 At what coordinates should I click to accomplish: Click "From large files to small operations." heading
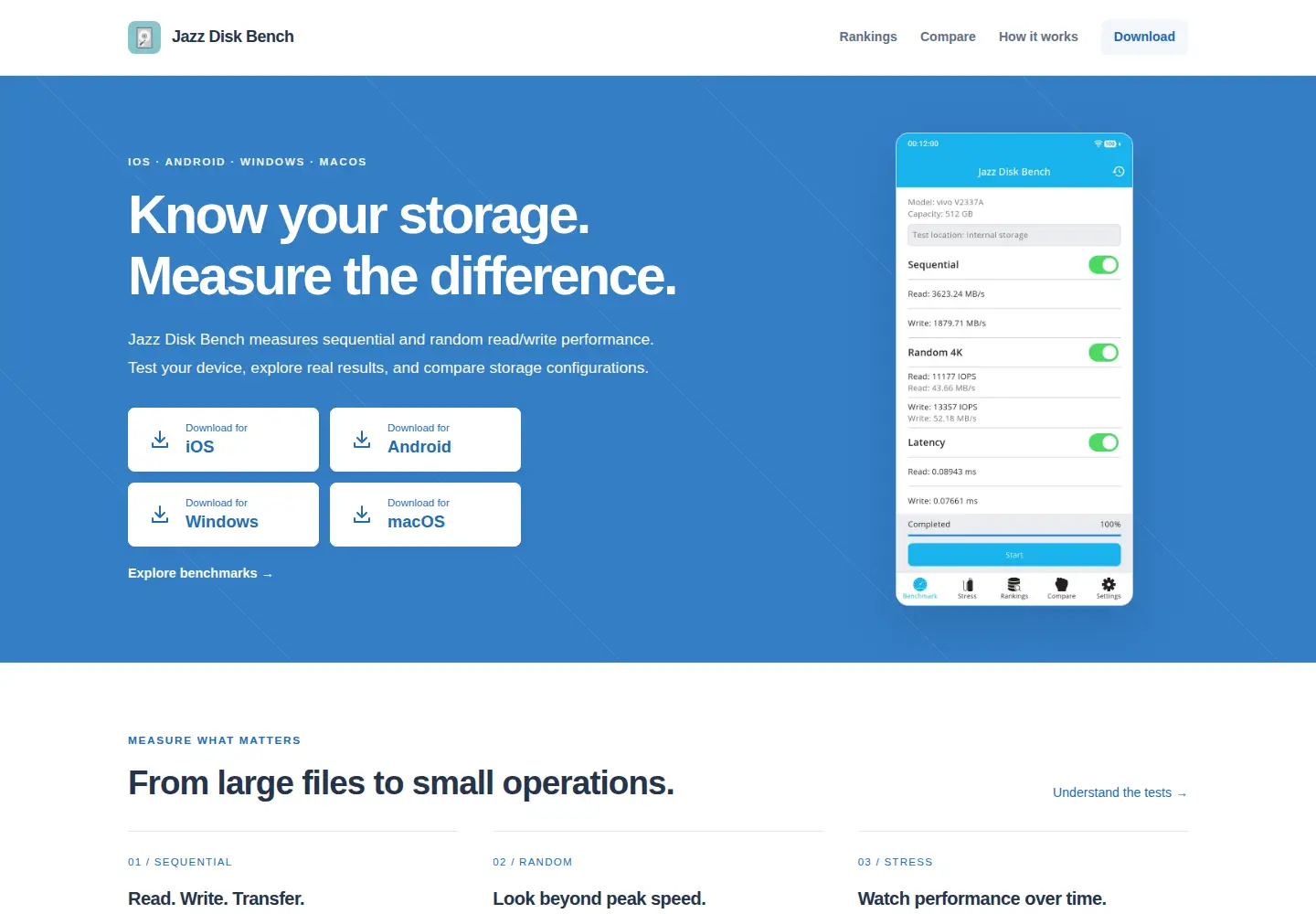(x=401, y=783)
